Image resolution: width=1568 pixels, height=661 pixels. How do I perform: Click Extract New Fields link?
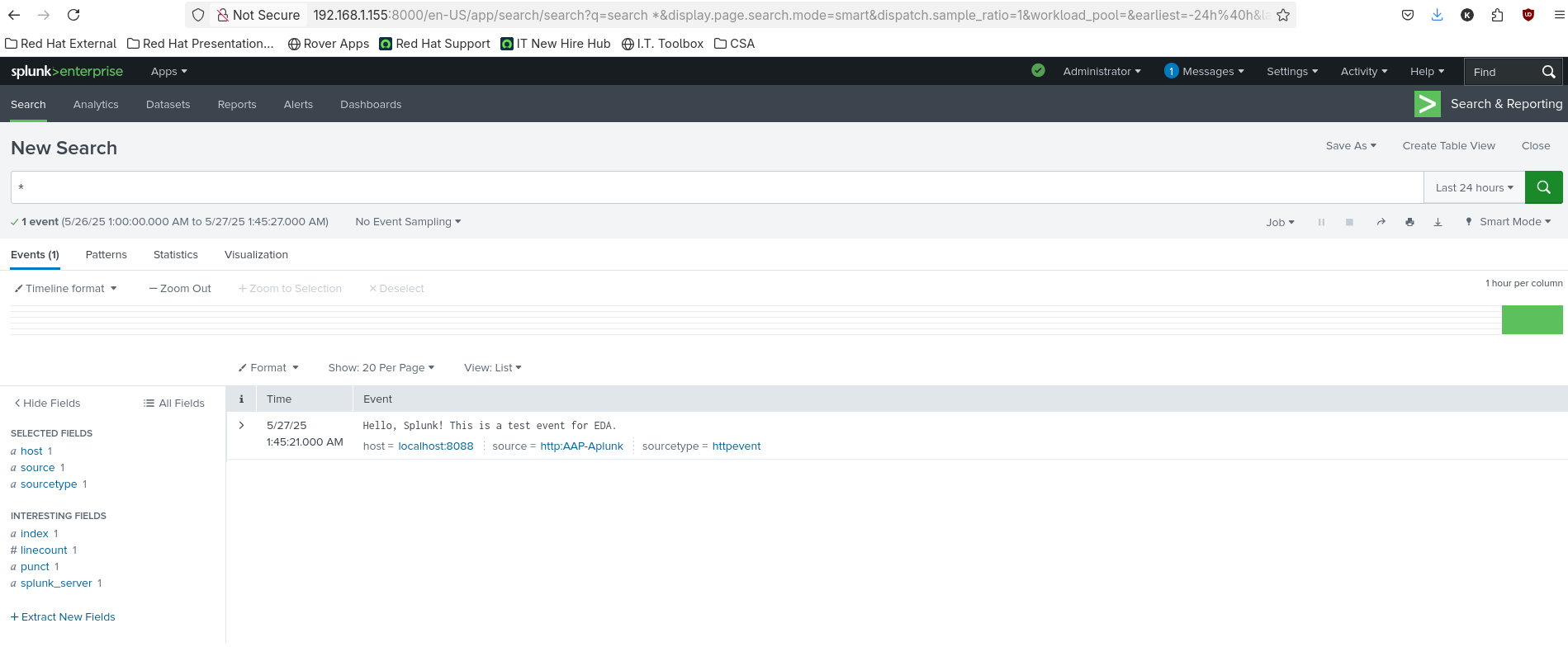click(63, 617)
